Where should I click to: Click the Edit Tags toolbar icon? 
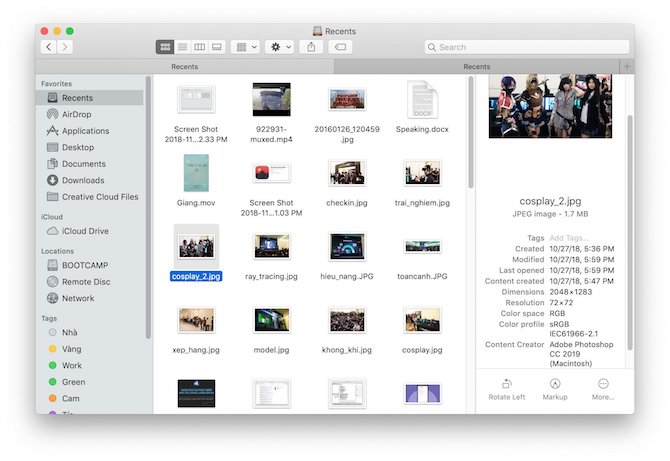[340, 47]
